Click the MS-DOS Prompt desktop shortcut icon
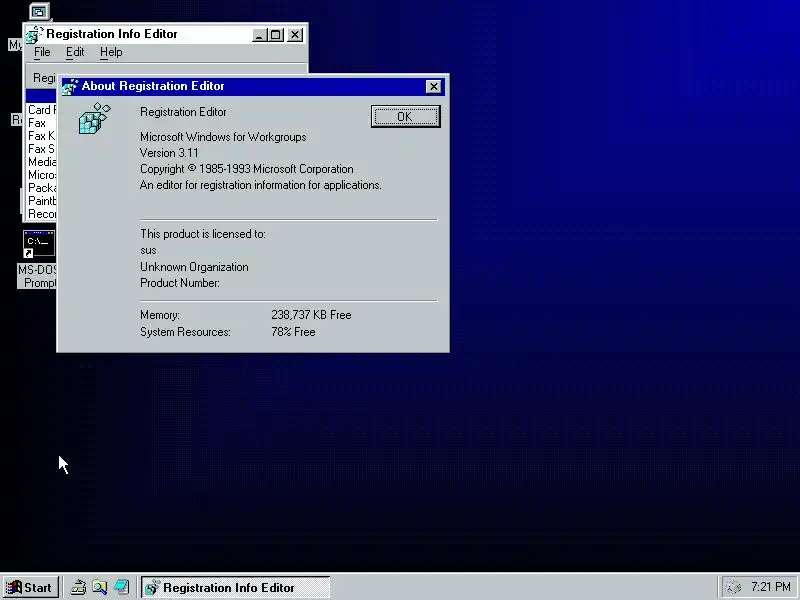The width and height of the screenshot is (800, 600). pos(39,244)
